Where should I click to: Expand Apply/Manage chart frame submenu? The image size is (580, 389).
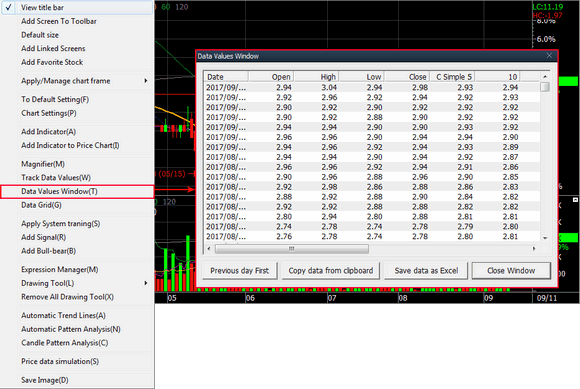tap(77, 81)
